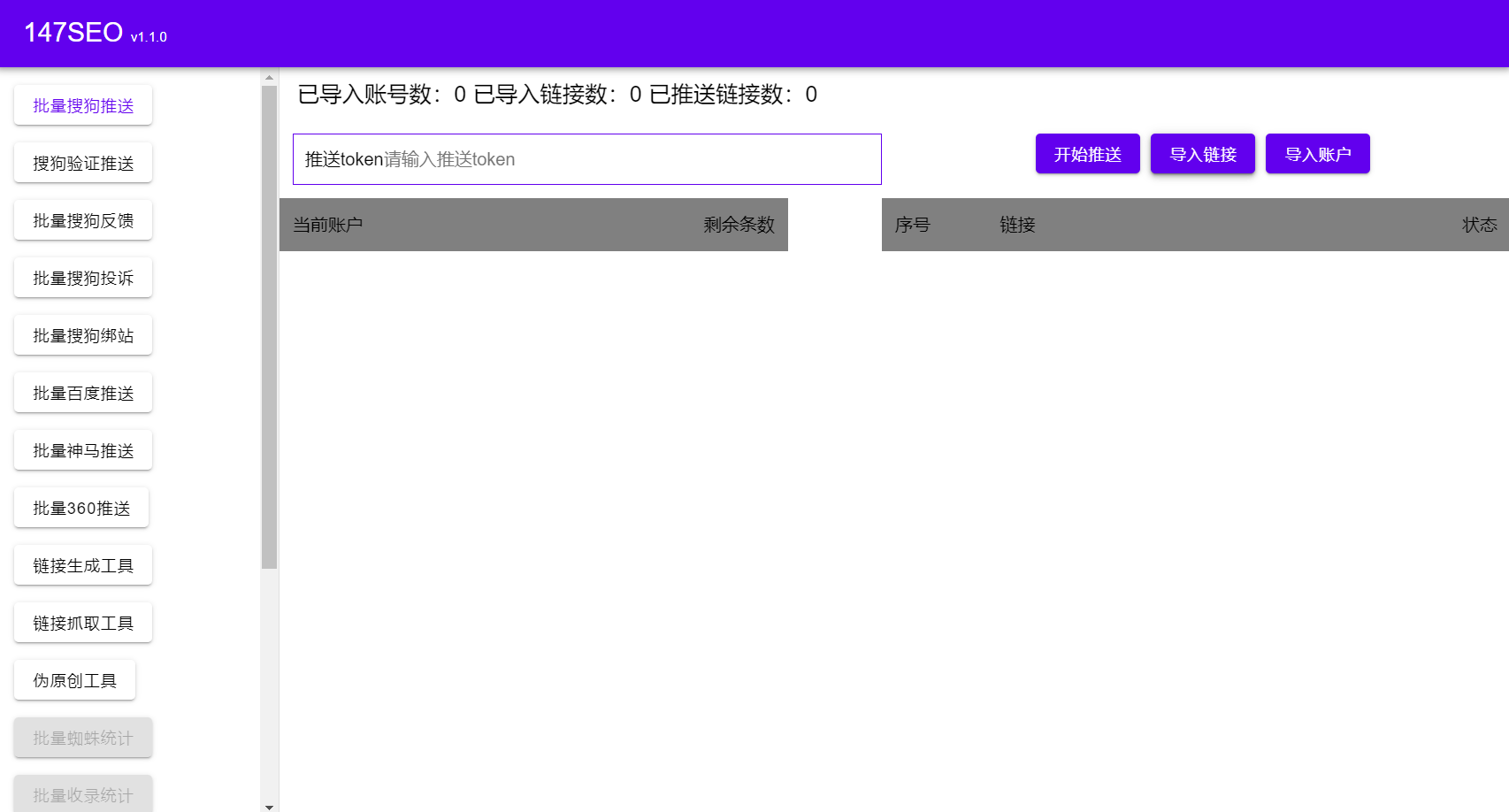This screenshot has height=812, width=1509.
Task: Click the disabled 批量收录统计 button
Action: [x=83, y=793]
